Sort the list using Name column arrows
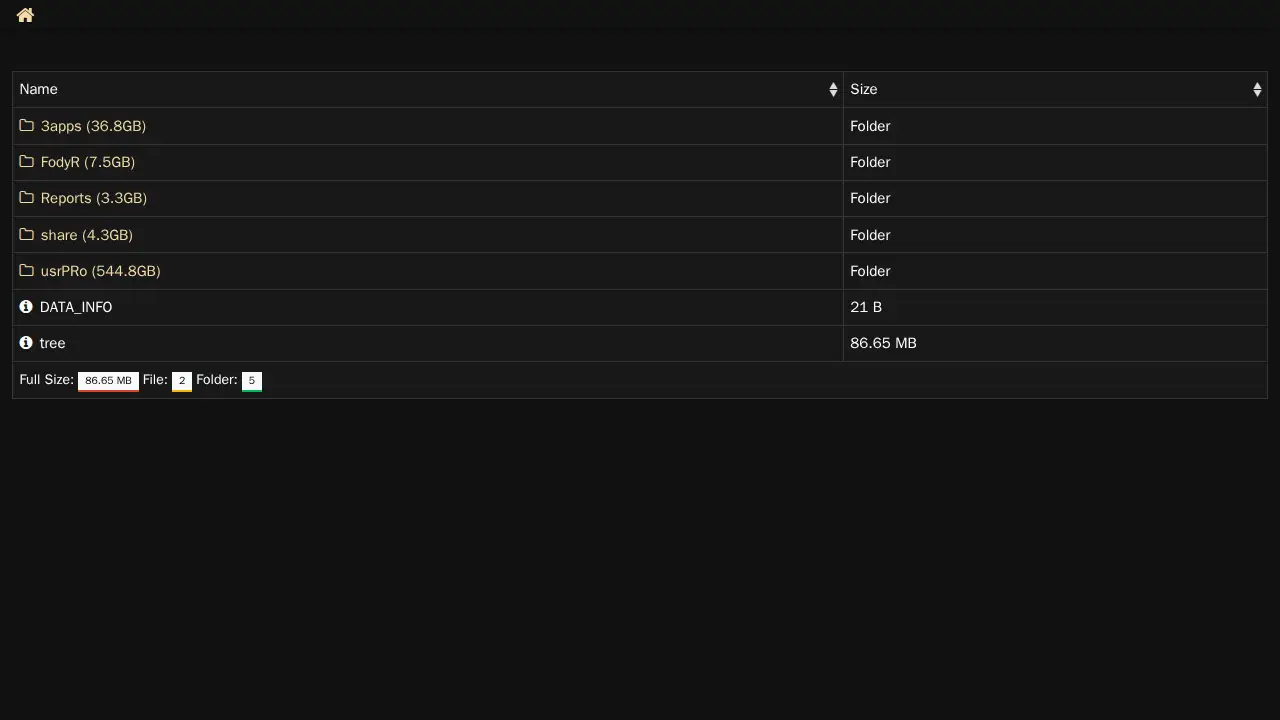The image size is (1280, 720). click(833, 90)
